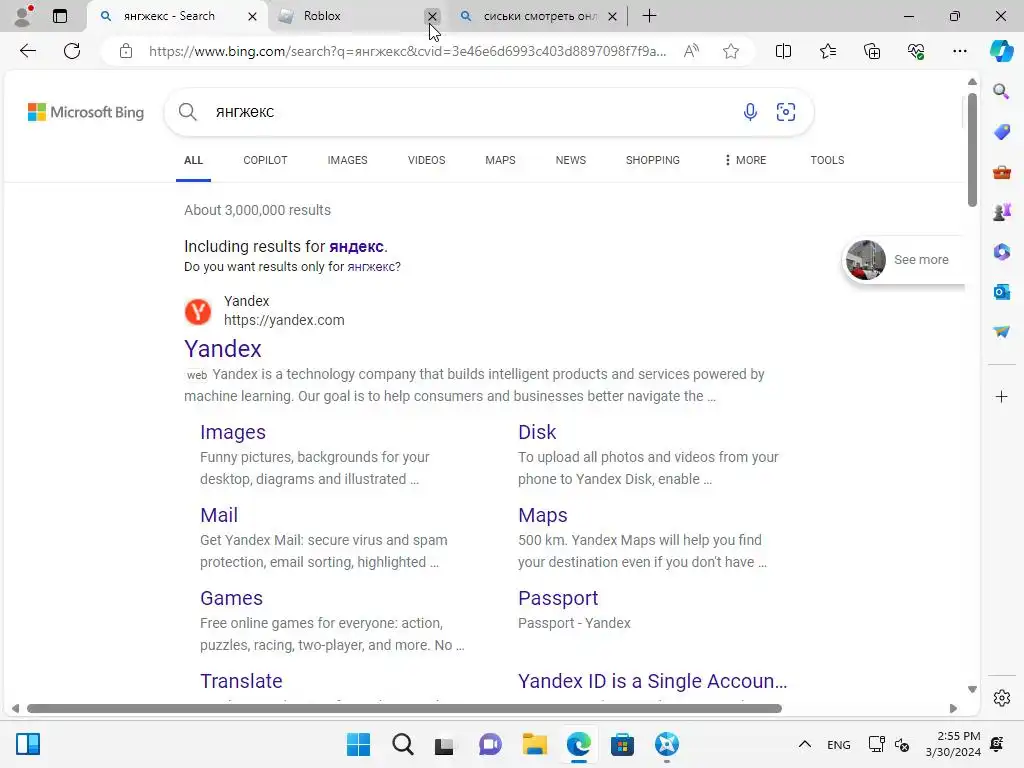Open sidebar Search icon
Image resolution: width=1024 pixels, height=768 pixels.
(1001, 91)
